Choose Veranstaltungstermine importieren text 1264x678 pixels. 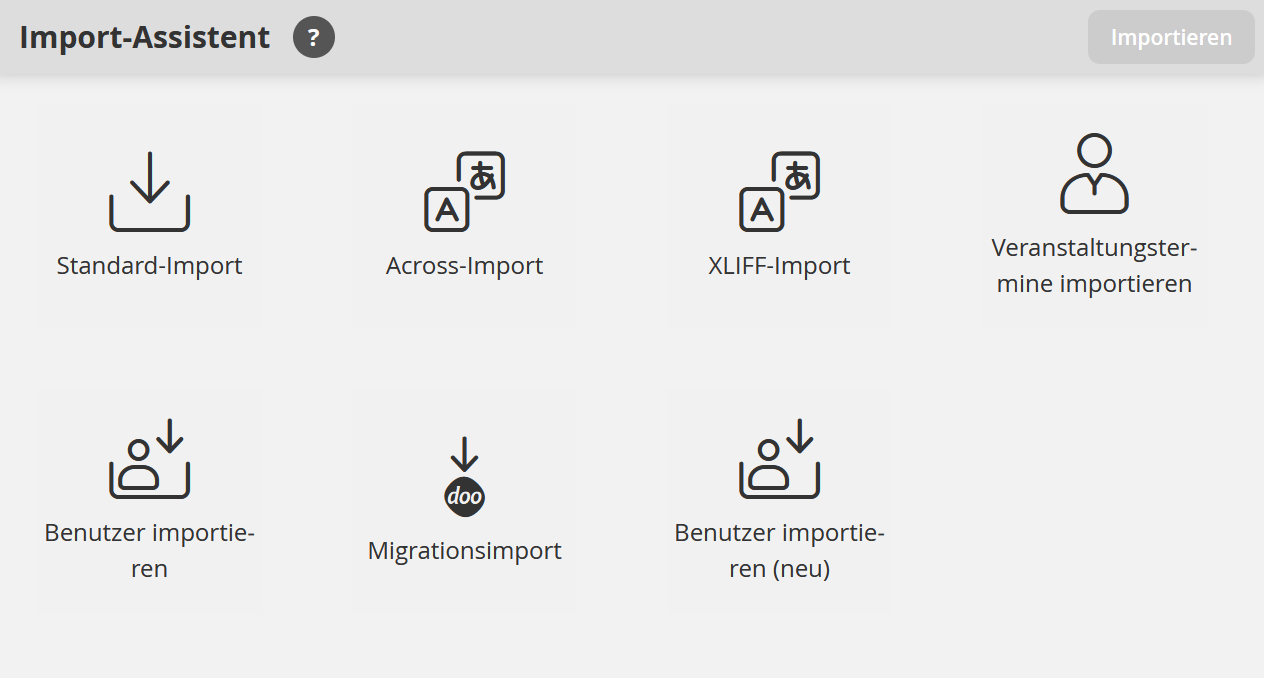click(1094, 265)
